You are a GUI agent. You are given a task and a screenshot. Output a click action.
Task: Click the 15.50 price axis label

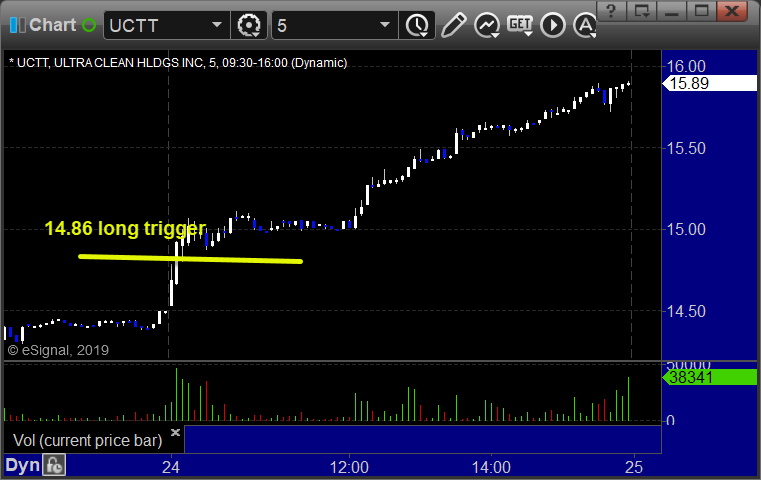(686, 148)
